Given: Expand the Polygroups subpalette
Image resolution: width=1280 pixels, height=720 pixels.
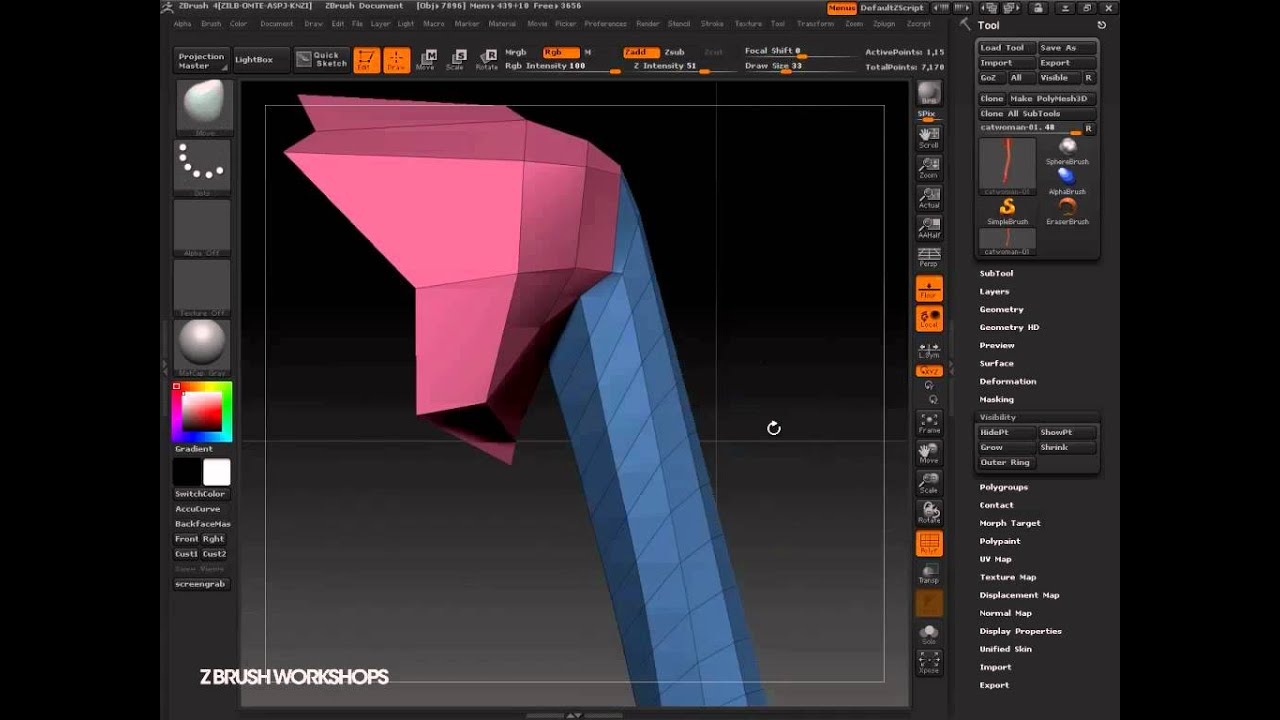Looking at the screenshot, I should point(1003,487).
